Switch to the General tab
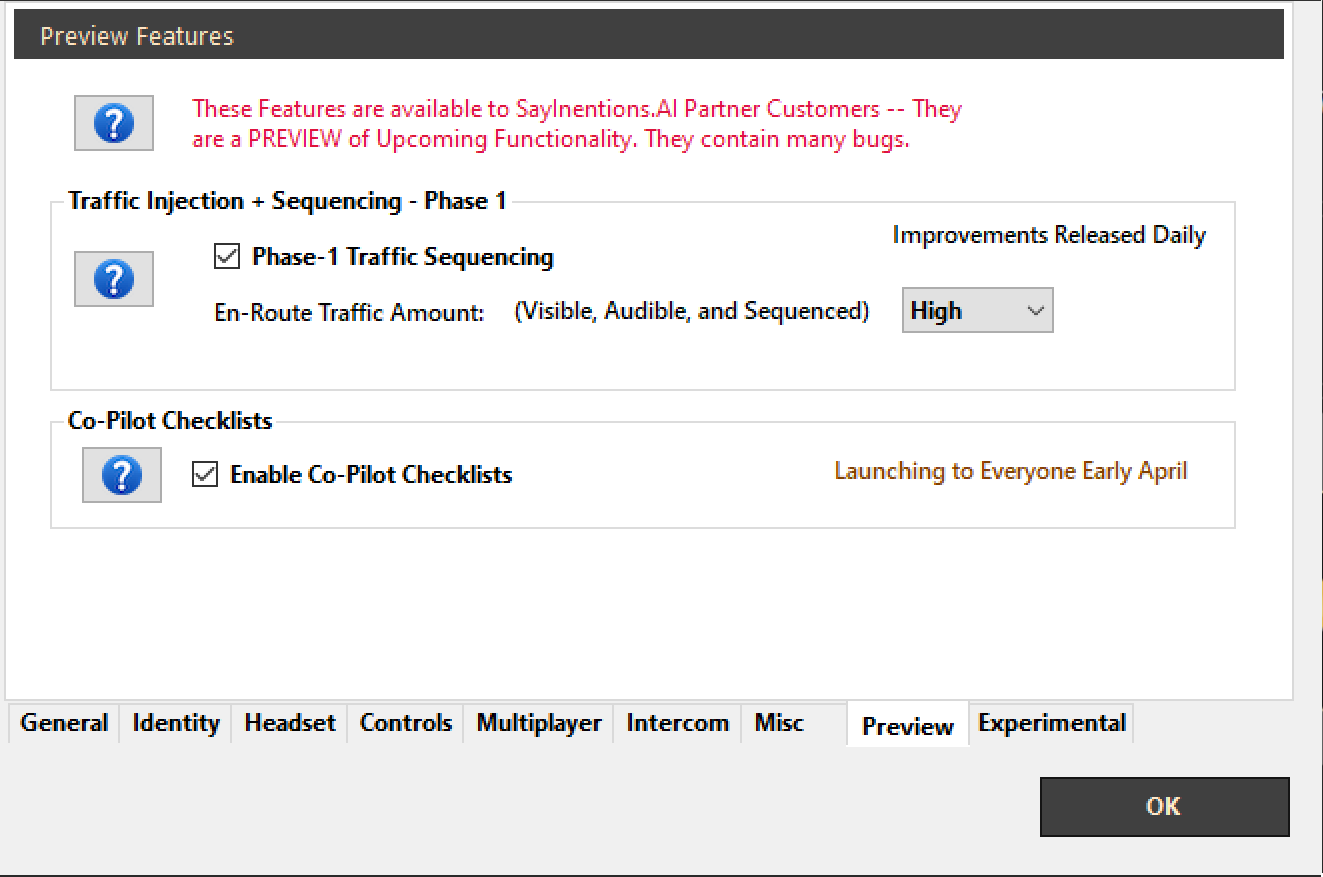This screenshot has height=877, width=1323. point(64,723)
